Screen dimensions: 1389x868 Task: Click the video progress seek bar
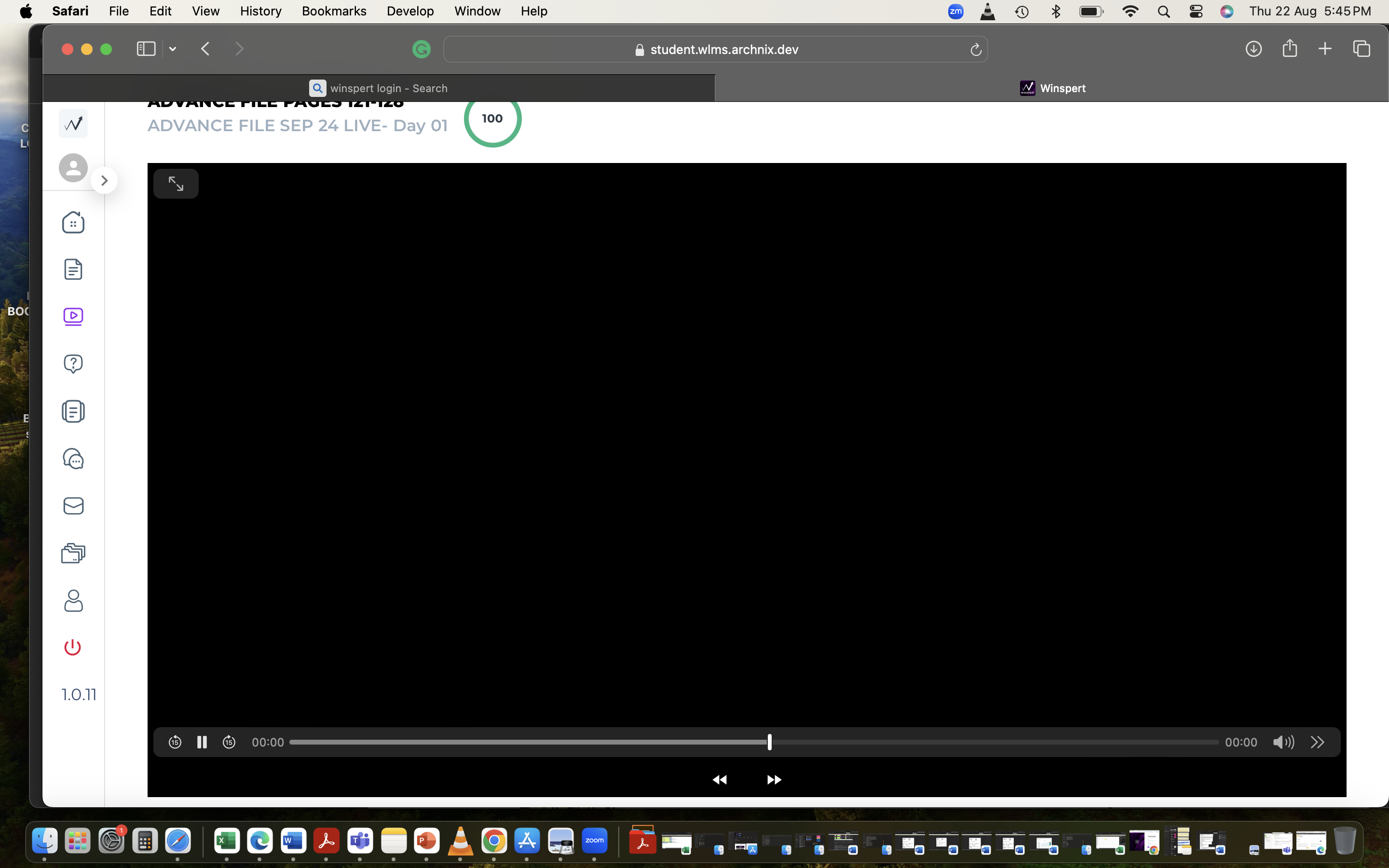click(574, 742)
